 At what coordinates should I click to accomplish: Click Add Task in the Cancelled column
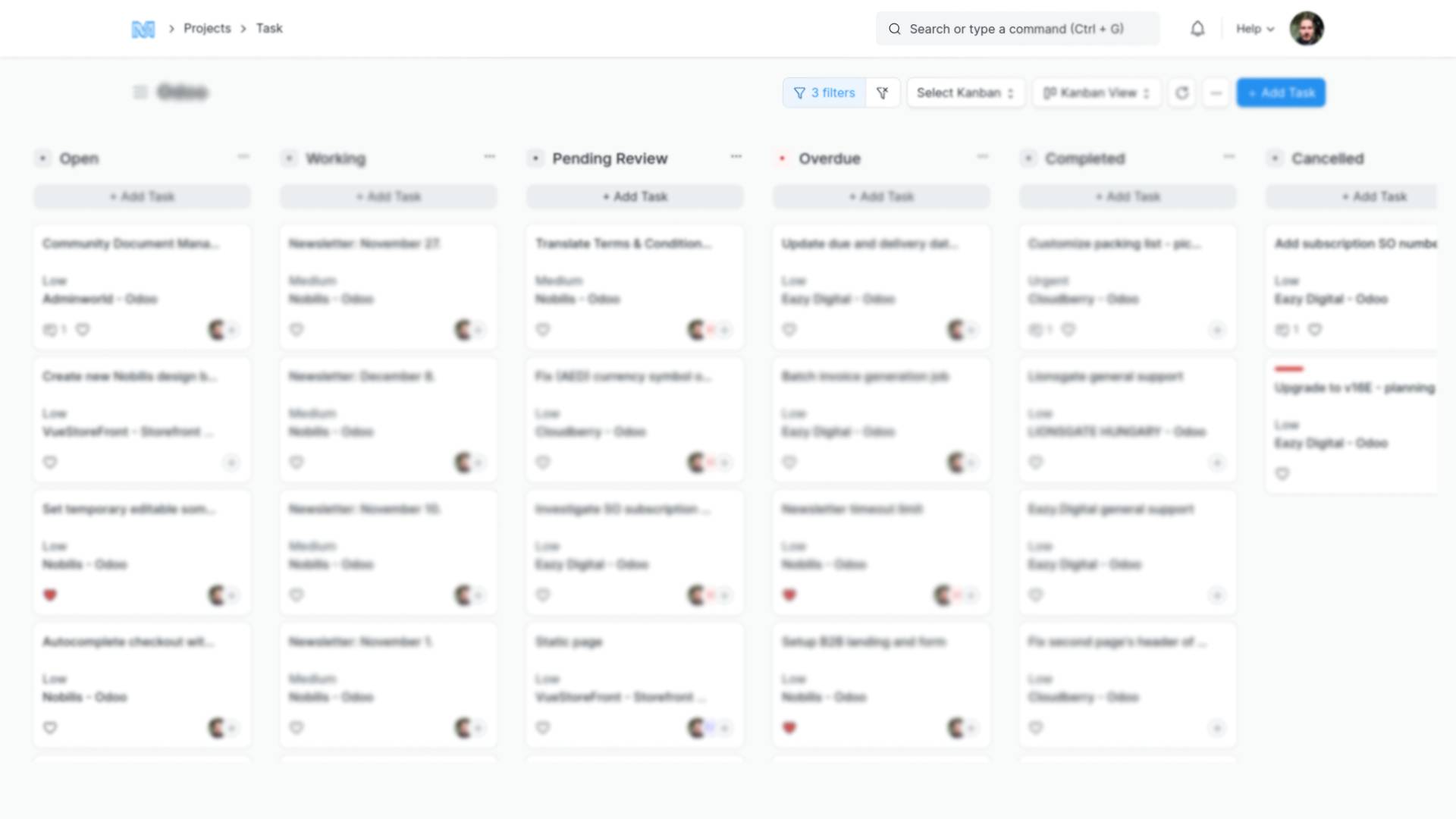(x=1373, y=196)
